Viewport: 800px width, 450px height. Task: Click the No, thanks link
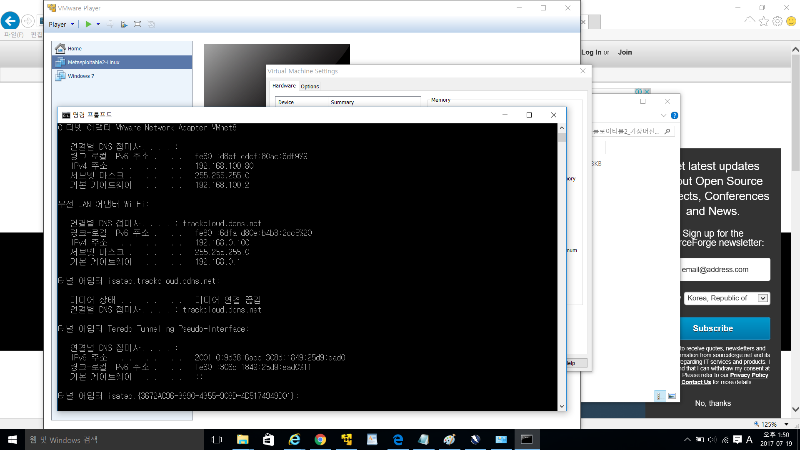click(x=713, y=403)
